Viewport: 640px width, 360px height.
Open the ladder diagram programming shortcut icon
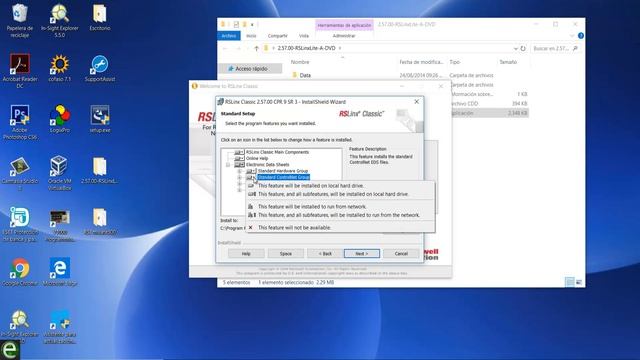click(x=60, y=224)
